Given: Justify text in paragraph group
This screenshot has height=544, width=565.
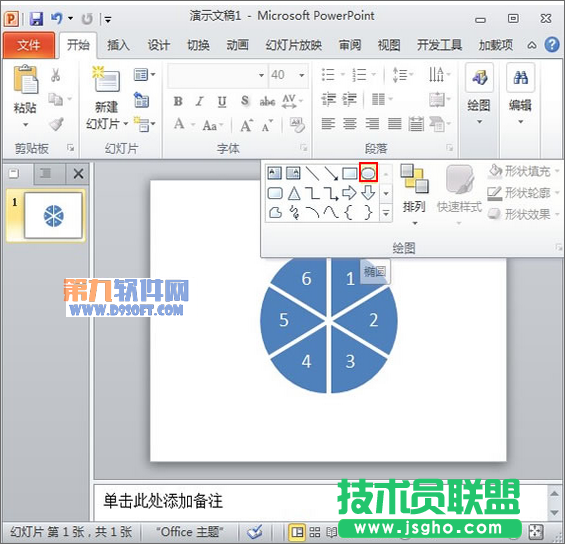Looking at the screenshot, I should (394, 124).
